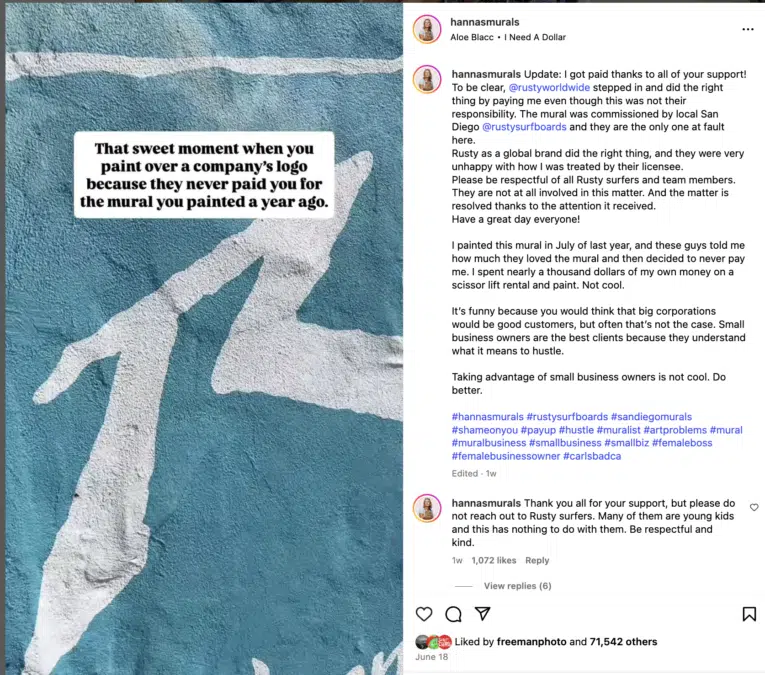Open more options three-dot menu
Image resolution: width=765 pixels, height=675 pixels.
click(x=748, y=29)
